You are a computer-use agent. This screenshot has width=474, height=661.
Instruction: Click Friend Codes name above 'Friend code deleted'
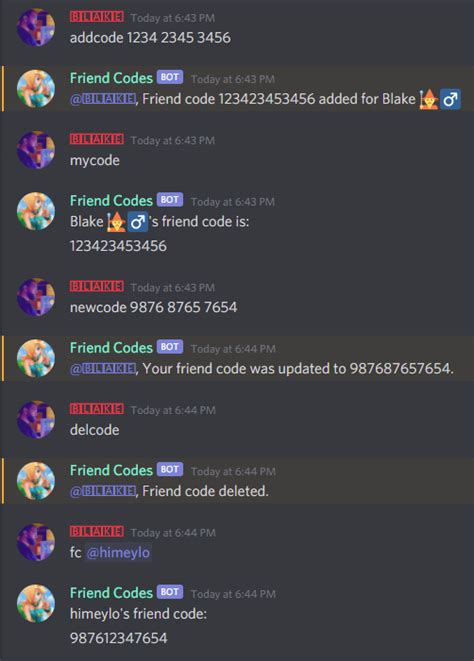(x=111, y=470)
